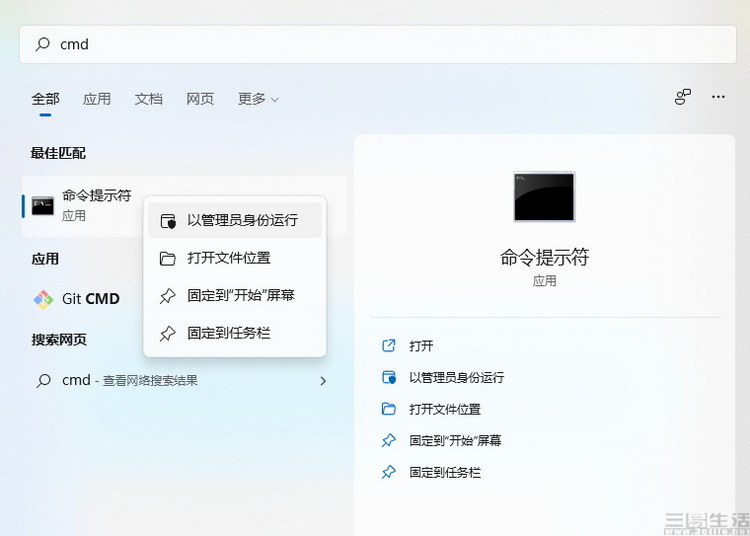This screenshot has width=750, height=536.
Task: Click 固定到"开始"屏幕 in preview pane
Action: (455, 441)
